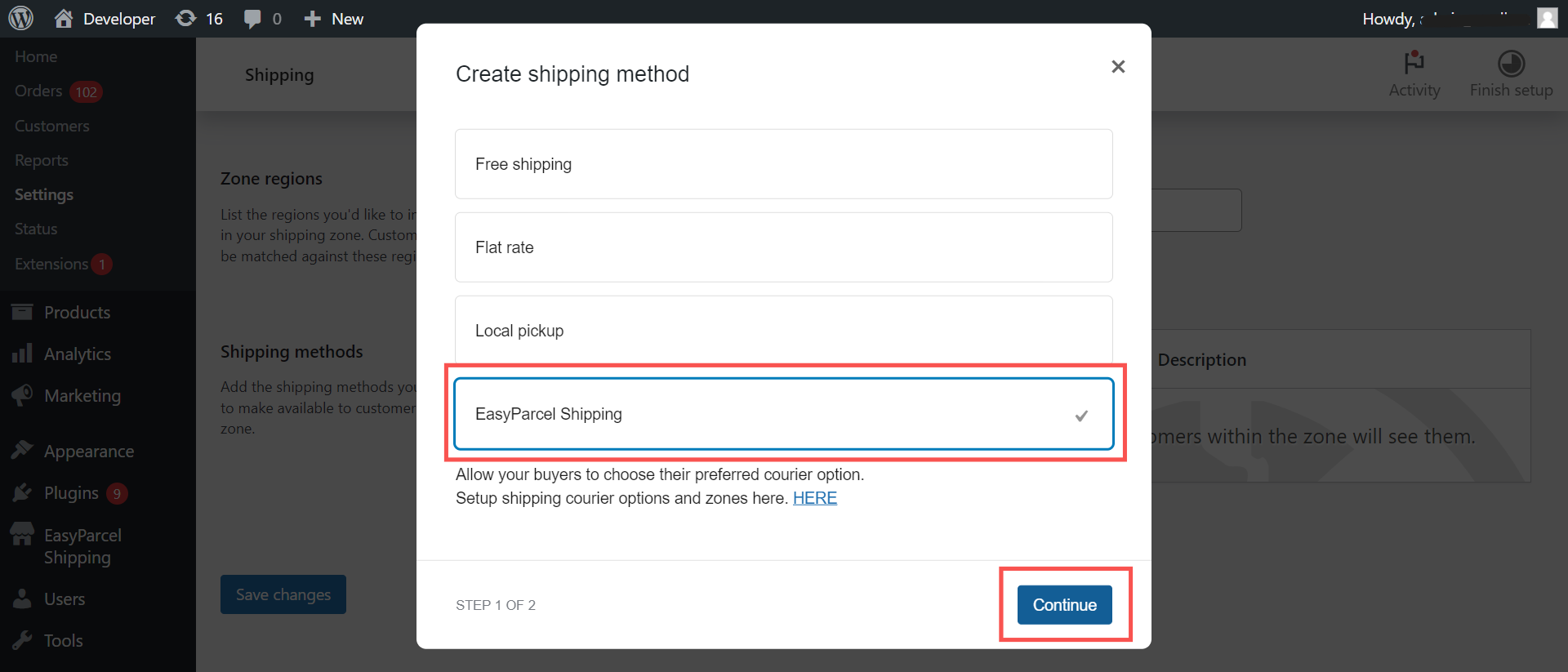The height and width of the screenshot is (672, 1568).
Task: Click the 'STEP 1 OF 2' text
Action: (x=496, y=605)
